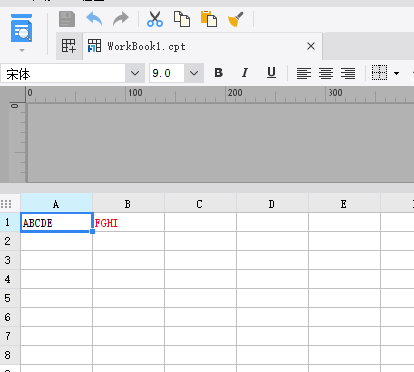Select row 5 header

[x=10, y=298]
